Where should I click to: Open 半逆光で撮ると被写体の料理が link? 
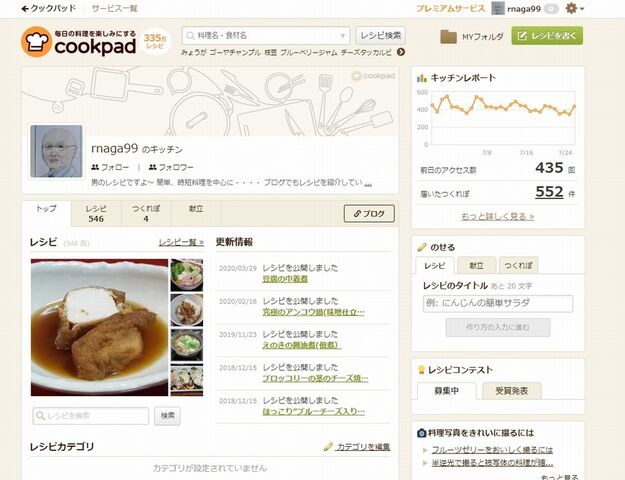point(492,463)
